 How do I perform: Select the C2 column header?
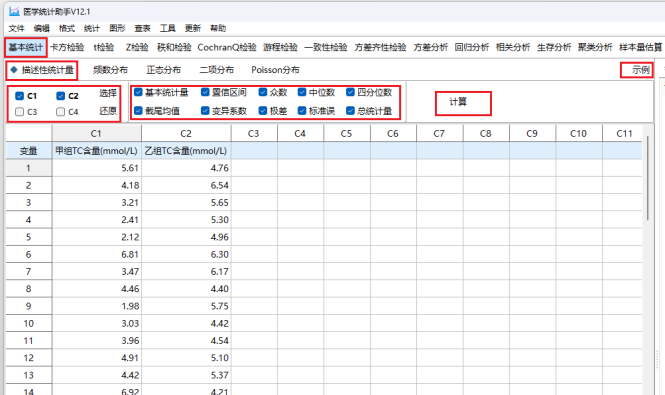point(186,134)
